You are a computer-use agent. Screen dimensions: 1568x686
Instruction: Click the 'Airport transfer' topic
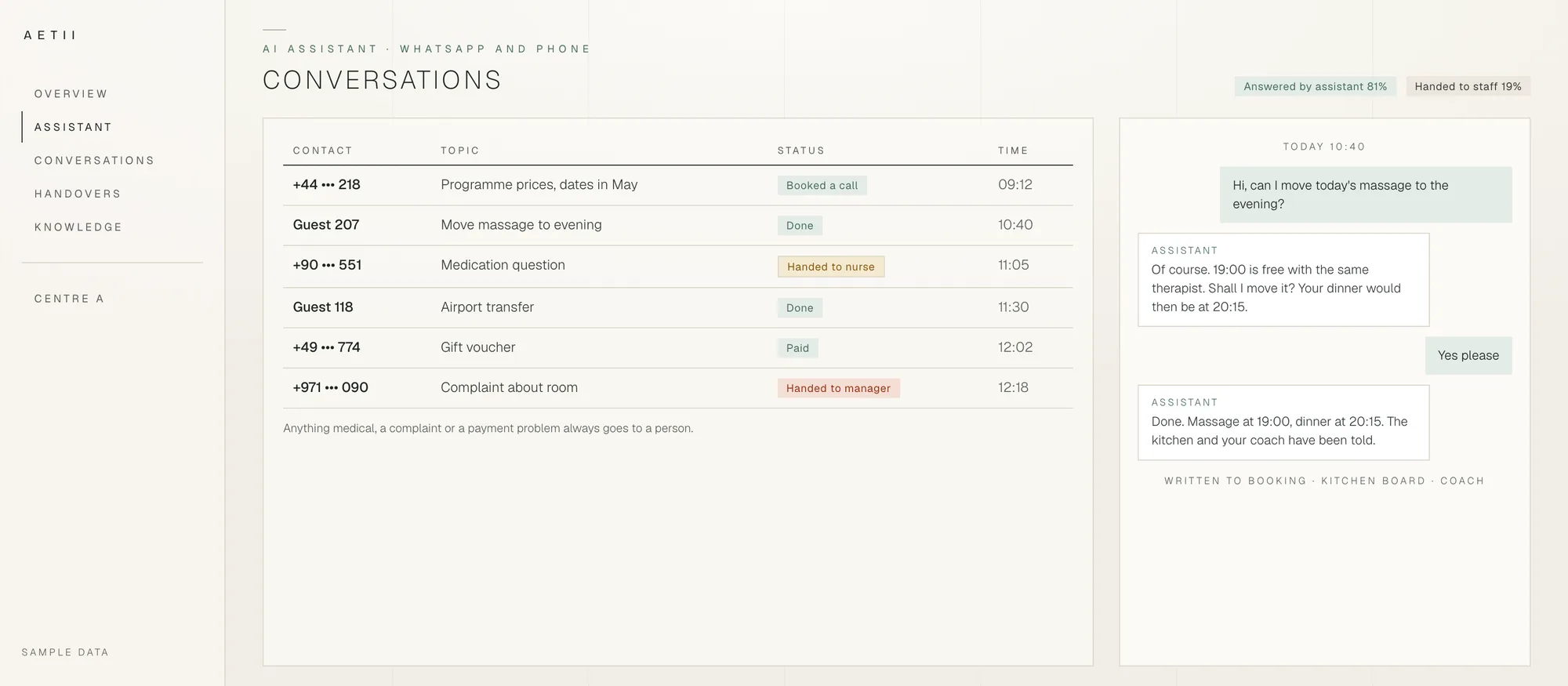(x=487, y=307)
